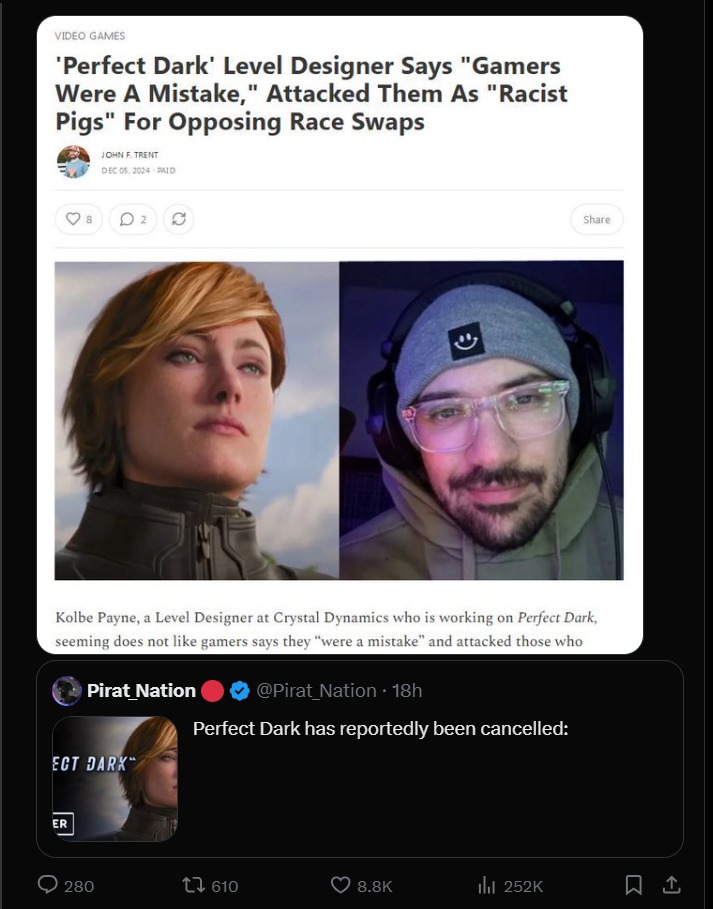Image resolution: width=713 pixels, height=909 pixels.
Task: Click the quoted tweet text about cancellation
Action: click(380, 728)
